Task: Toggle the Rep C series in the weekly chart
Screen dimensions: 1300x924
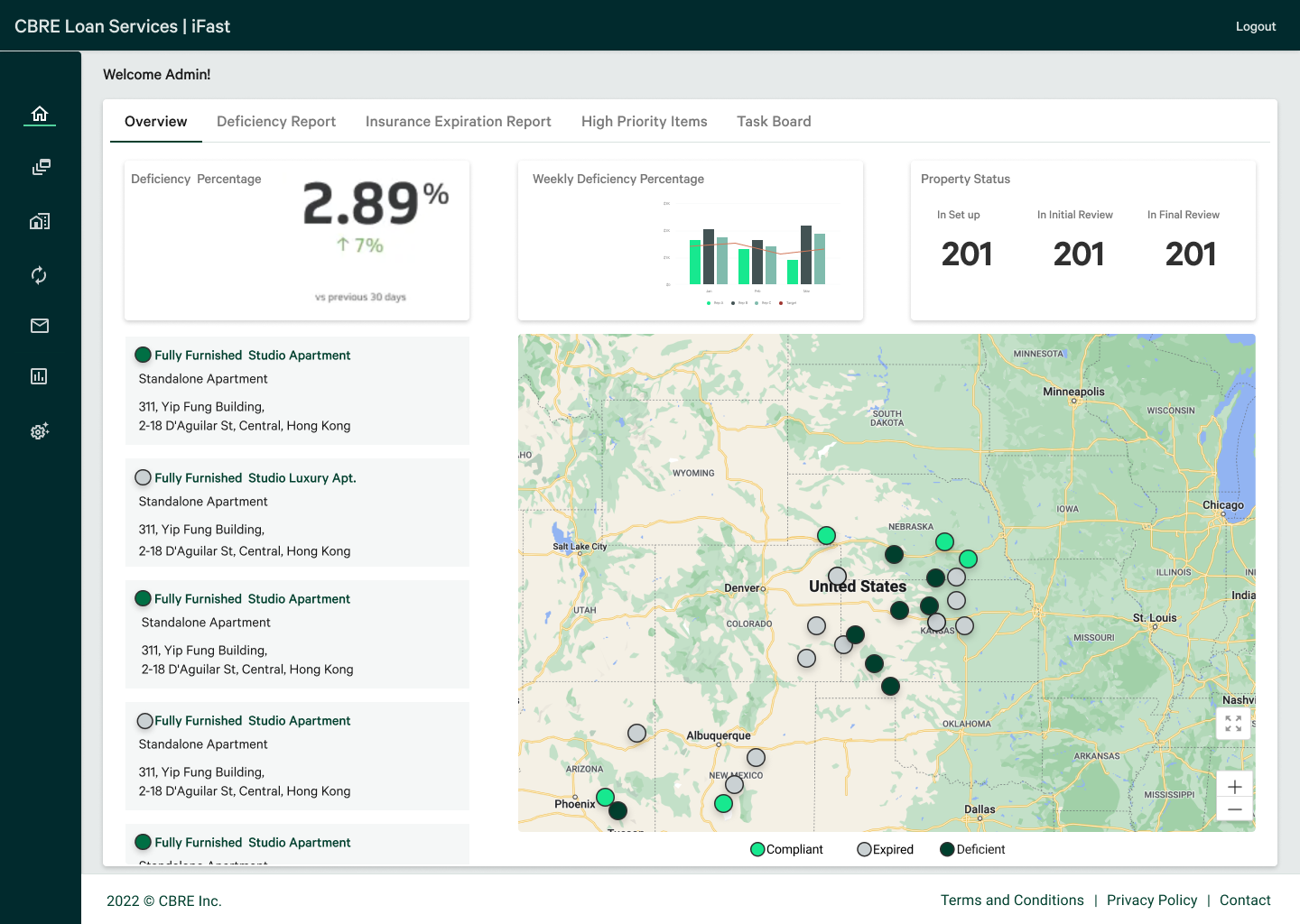Action: (x=757, y=303)
